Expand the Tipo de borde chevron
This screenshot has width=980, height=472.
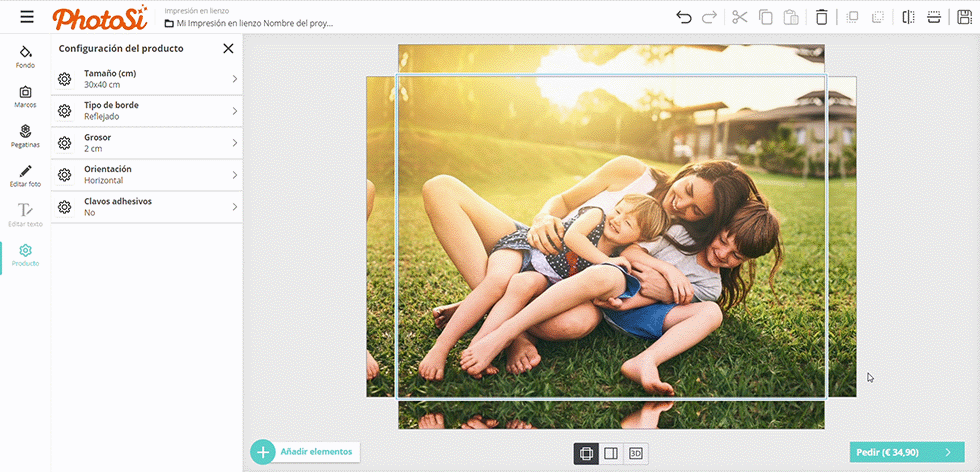point(235,111)
